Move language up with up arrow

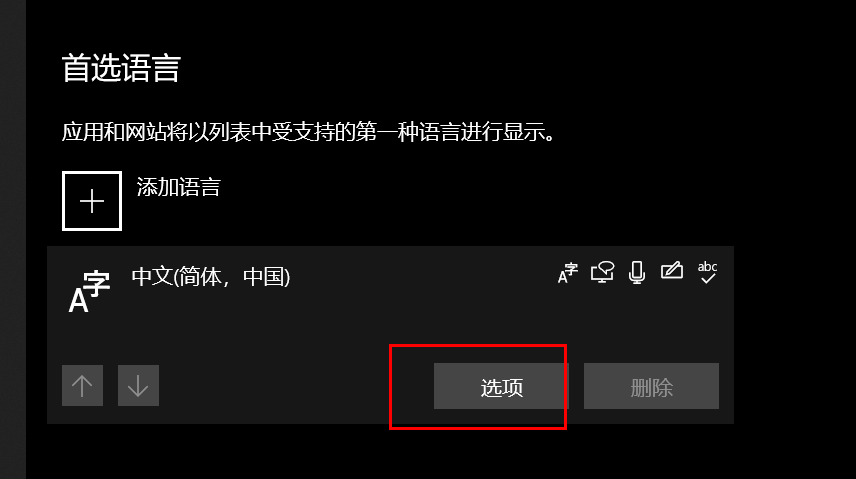pos(82,386)
